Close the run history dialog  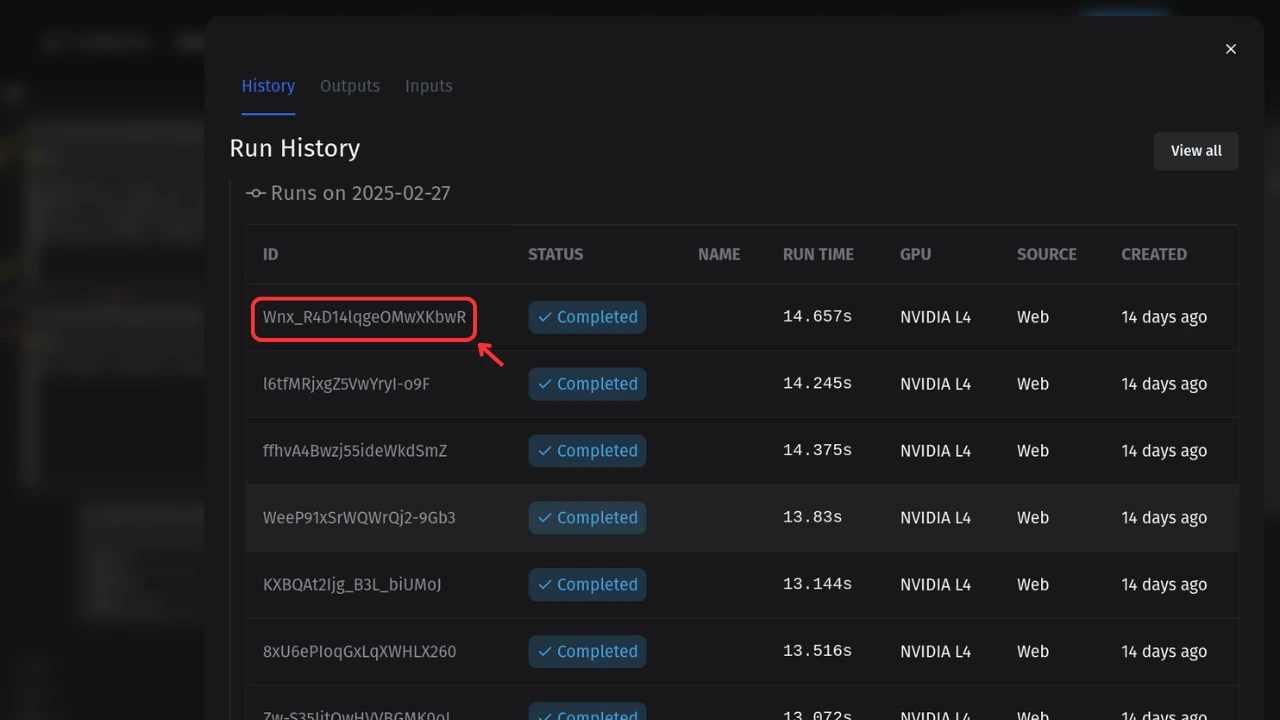coord(1231,49)
